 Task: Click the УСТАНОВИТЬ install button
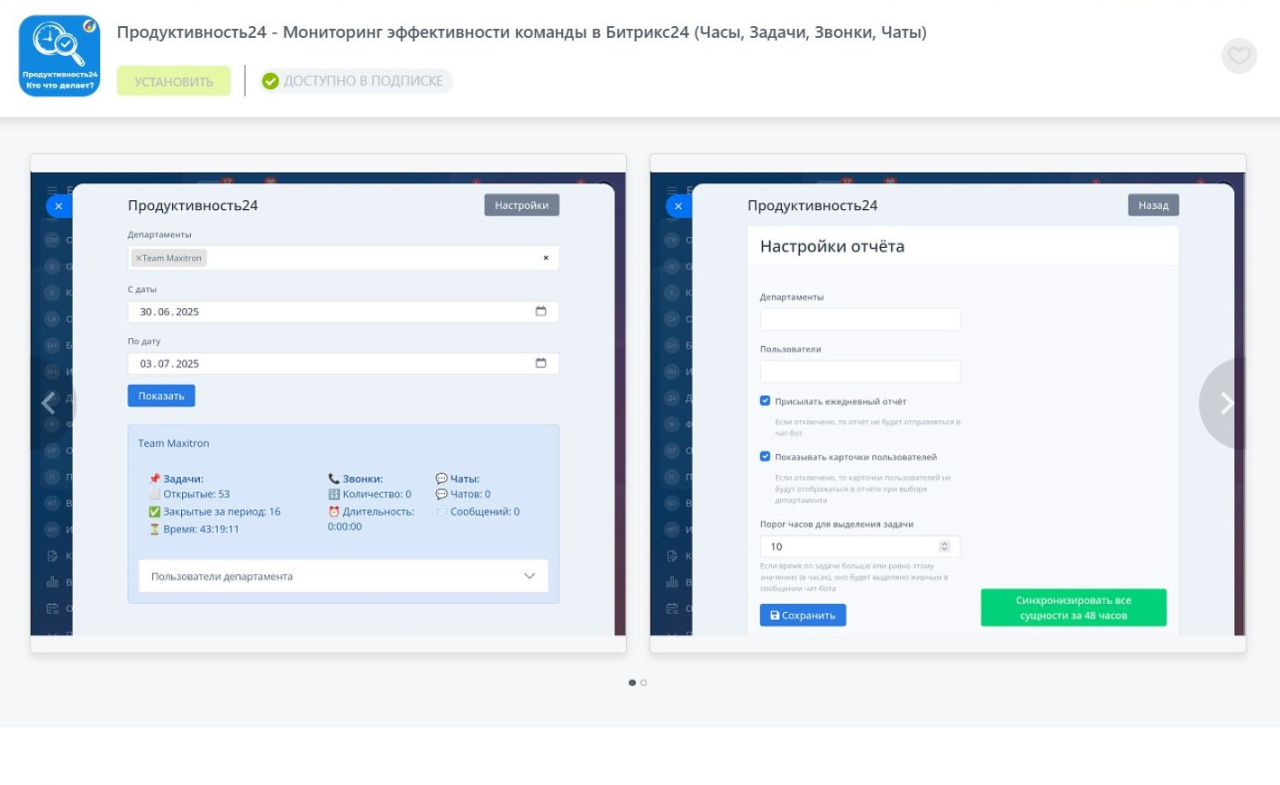point(174,81)
